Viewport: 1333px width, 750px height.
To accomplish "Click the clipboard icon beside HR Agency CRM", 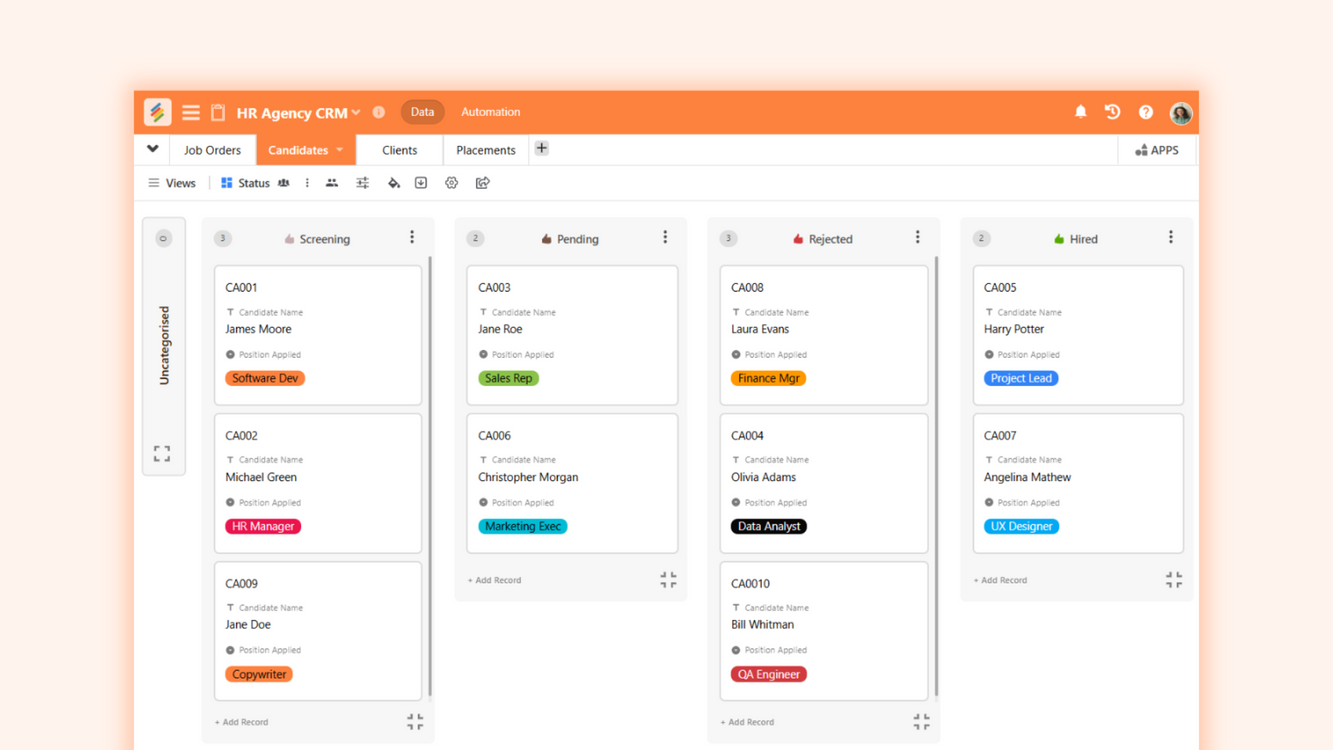I will click(x=218, y=113).
